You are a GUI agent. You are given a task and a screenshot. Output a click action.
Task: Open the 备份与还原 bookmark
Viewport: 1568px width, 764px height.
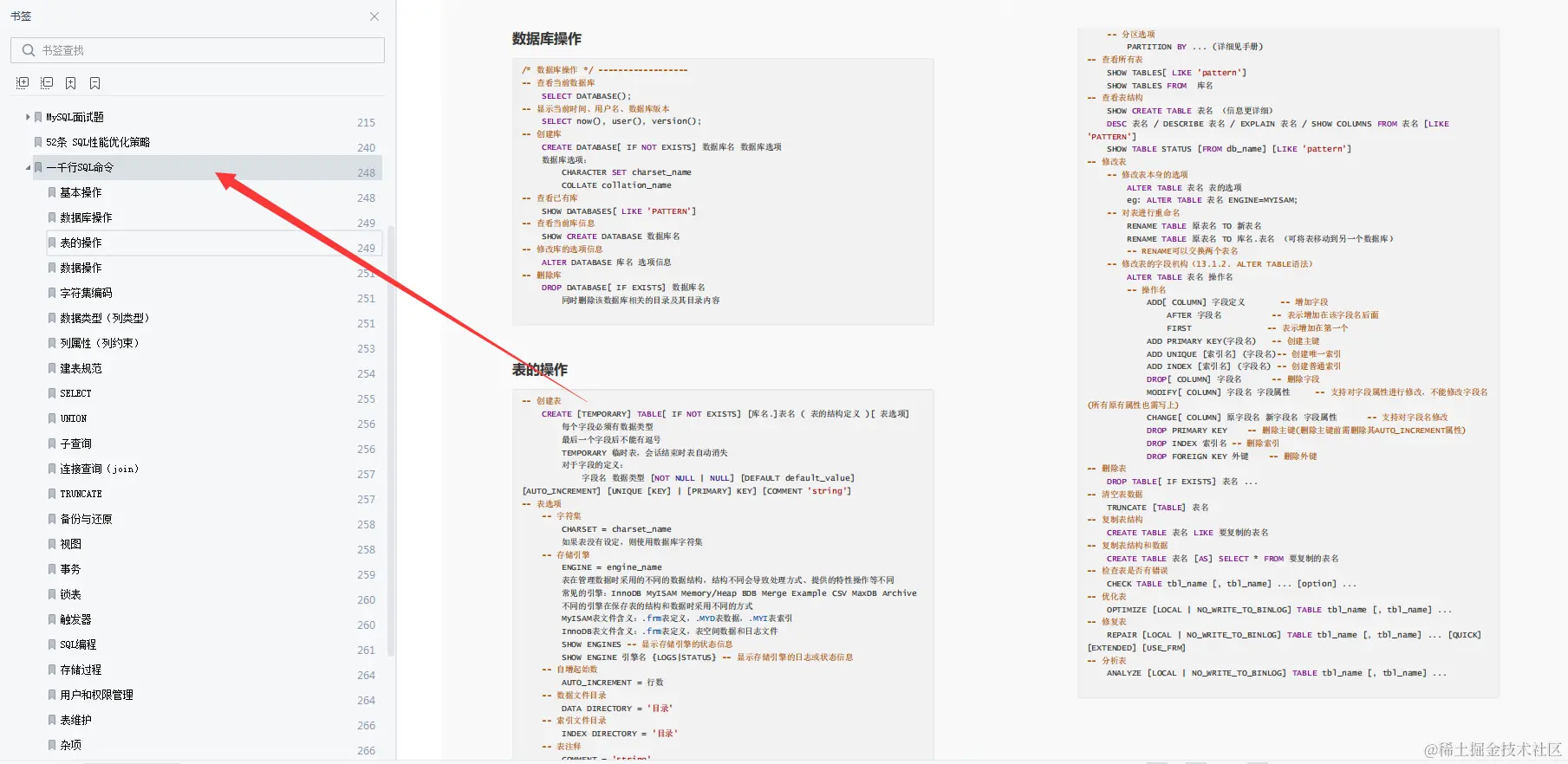pos(86,519)
